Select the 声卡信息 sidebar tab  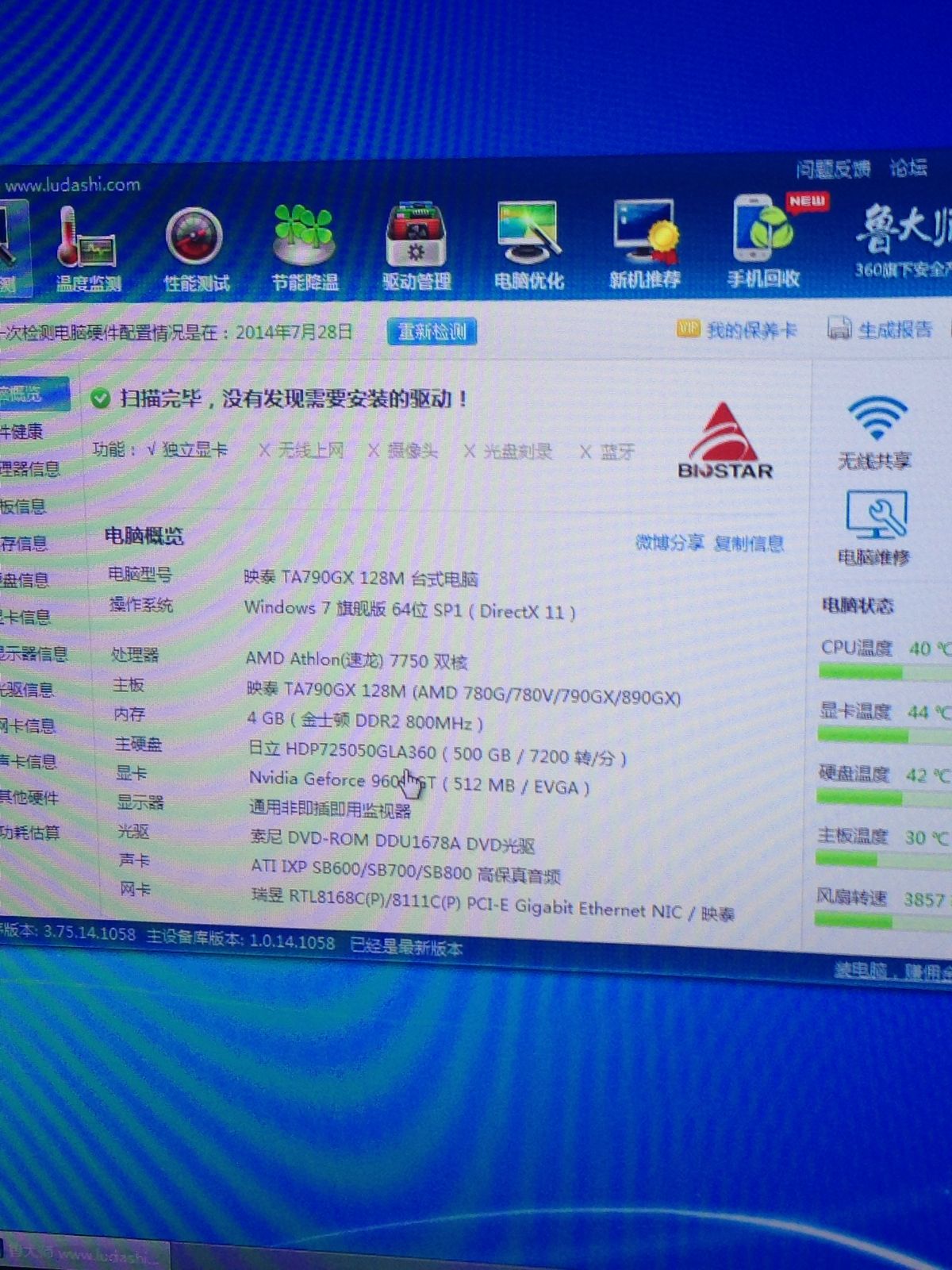coord(29,761)
